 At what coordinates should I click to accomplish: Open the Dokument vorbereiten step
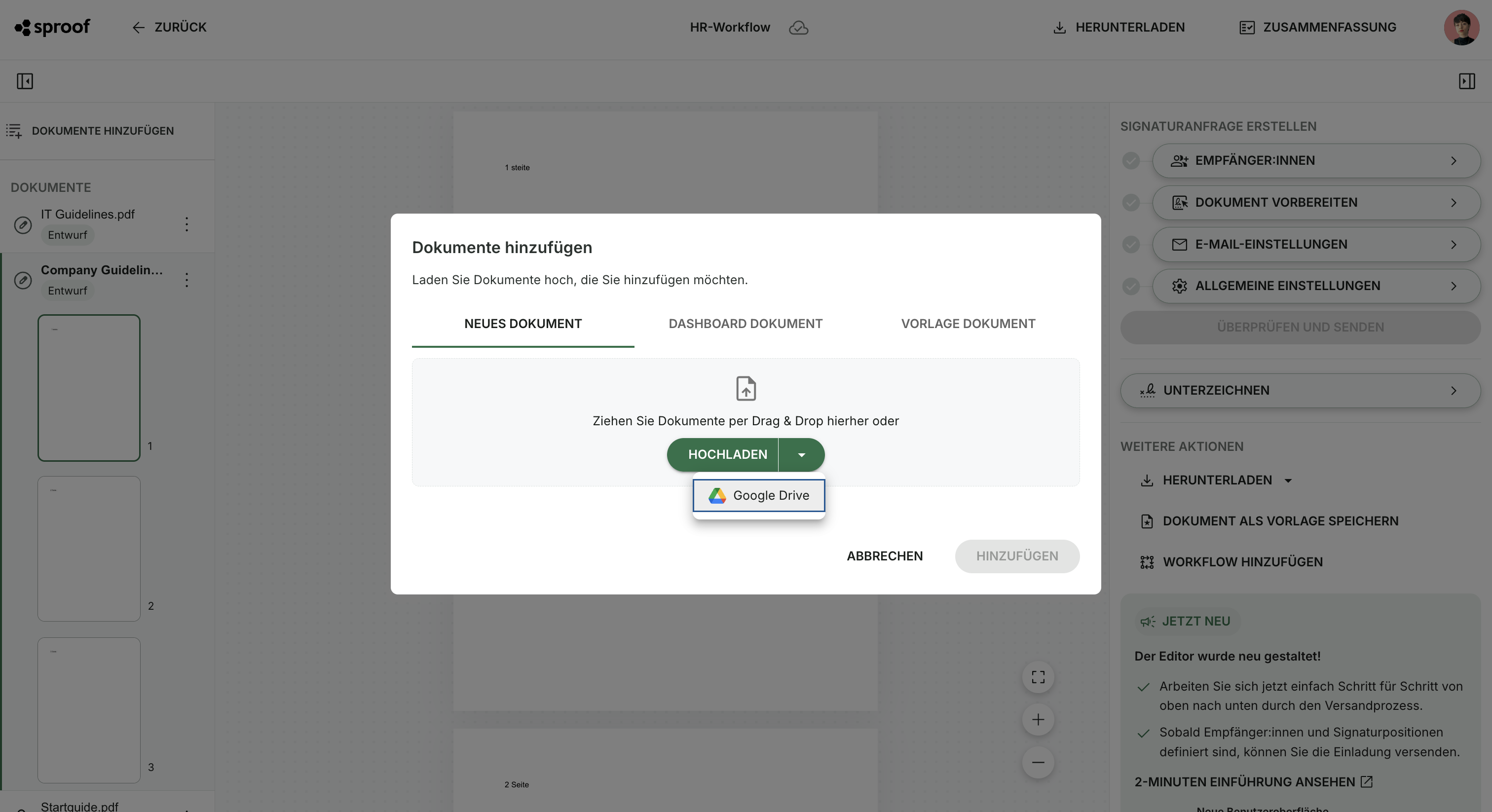click(x=1316, y=202)
